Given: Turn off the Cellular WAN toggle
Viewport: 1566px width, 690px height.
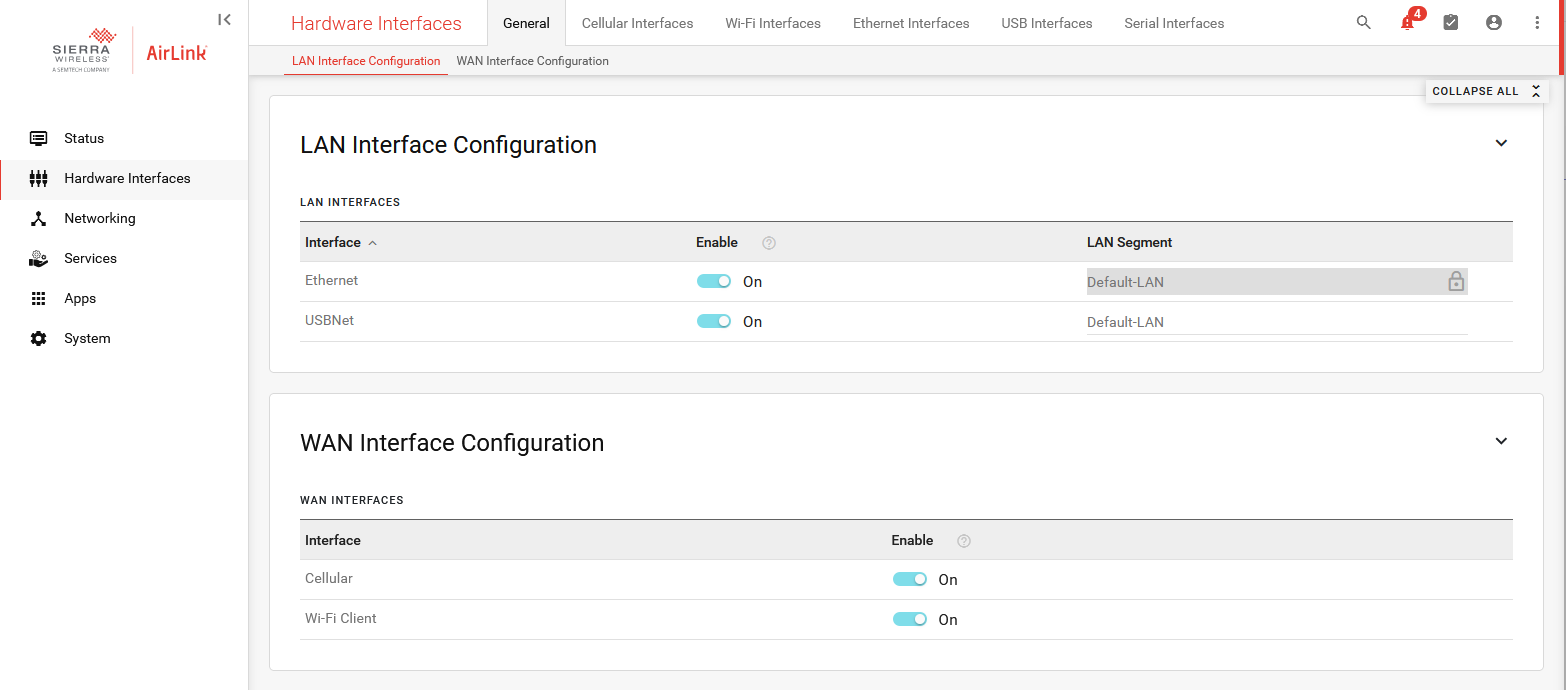Looking at the screenshot, I should pos(909,580).
